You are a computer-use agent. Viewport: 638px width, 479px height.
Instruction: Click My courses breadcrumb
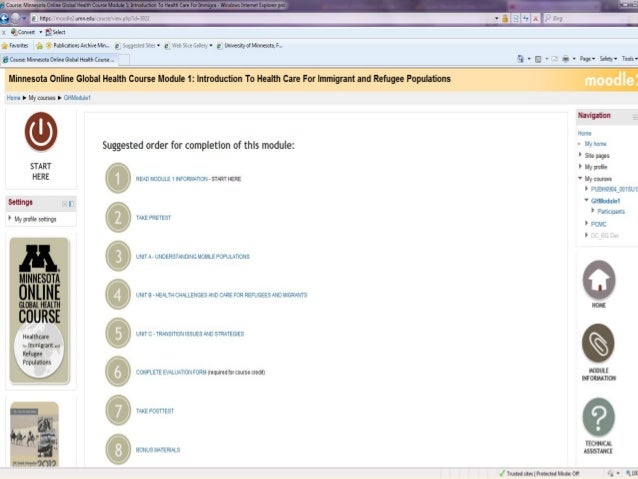(42, 98)
